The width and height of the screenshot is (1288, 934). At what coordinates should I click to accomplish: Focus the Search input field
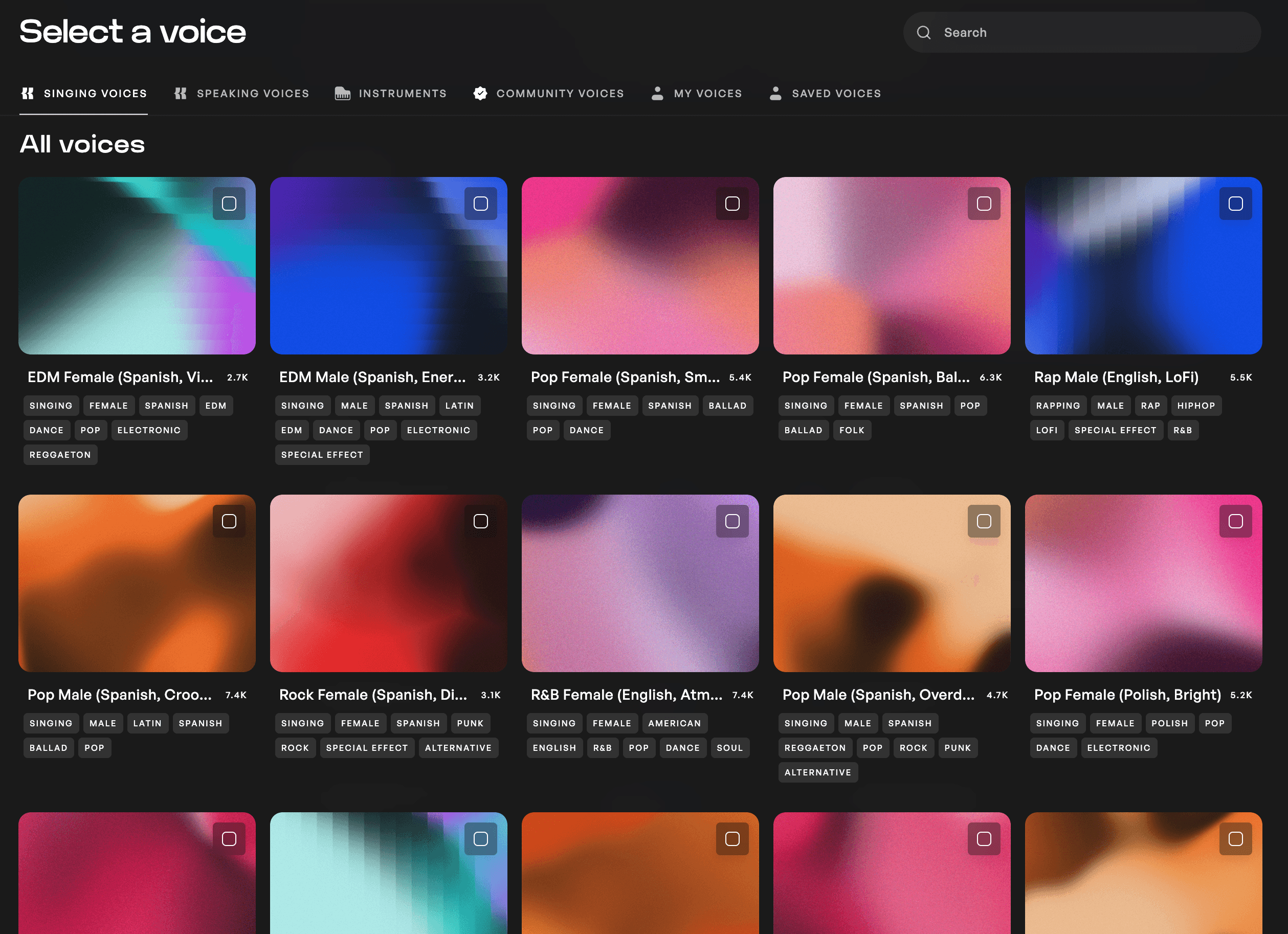tap(1082, 32)
